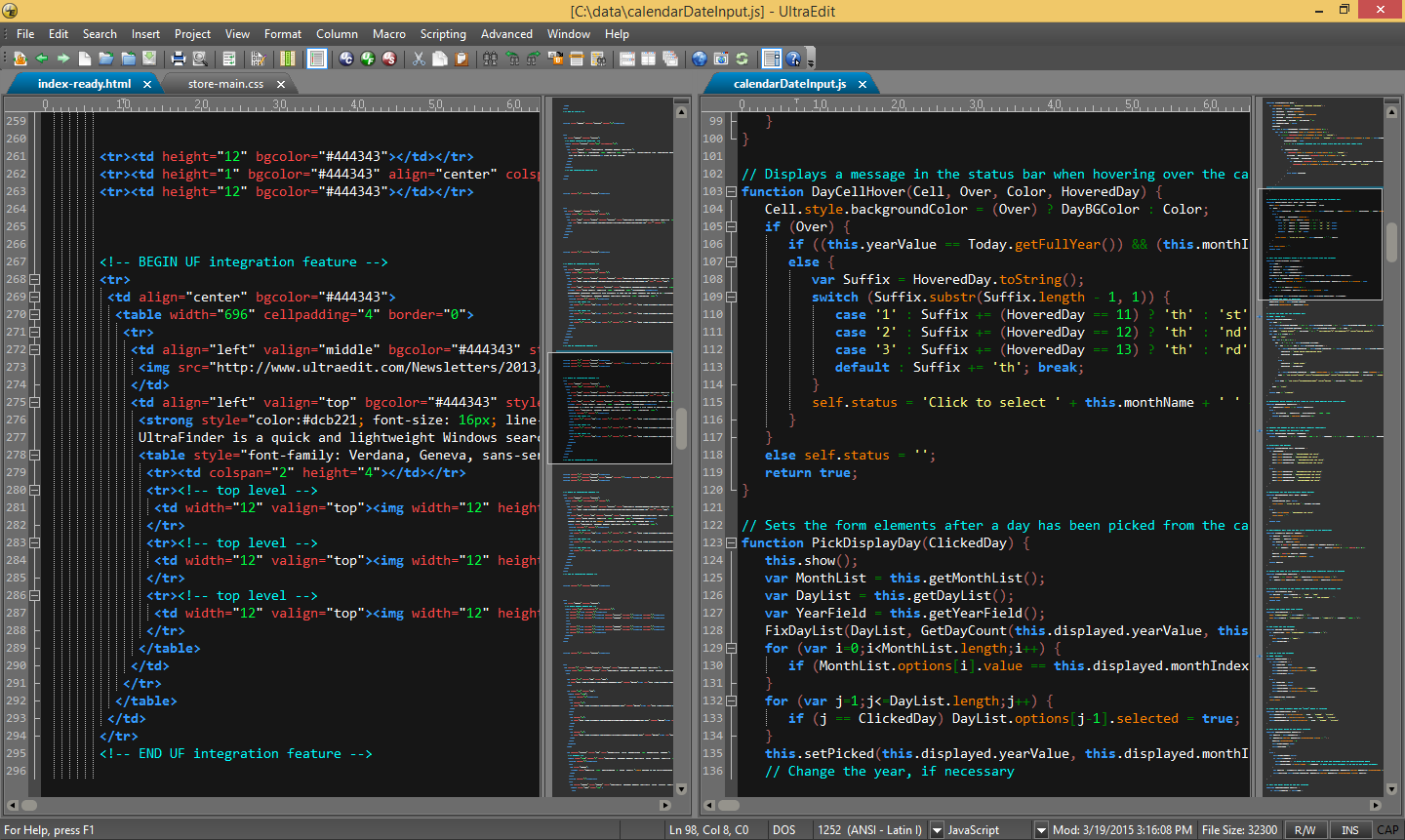This screenshot has height=840, width=1405.
Task: Click the File Size: 32300 status entry
Action: pyautogui.click(x=1239, y=830)
